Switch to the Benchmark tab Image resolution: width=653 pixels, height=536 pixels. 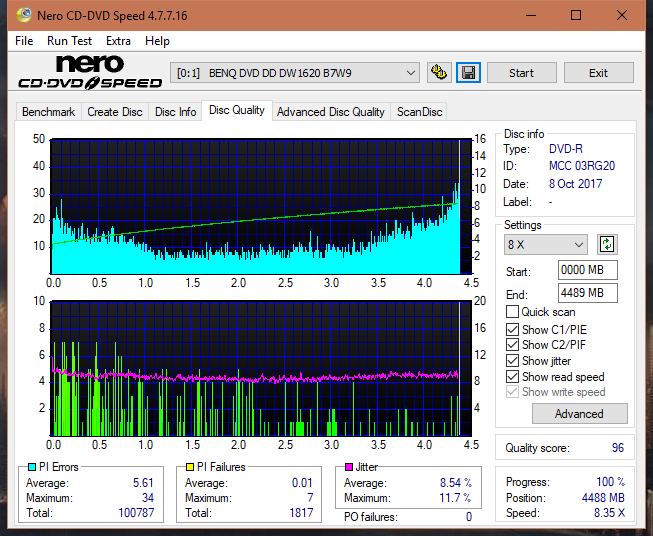(49, 112)
